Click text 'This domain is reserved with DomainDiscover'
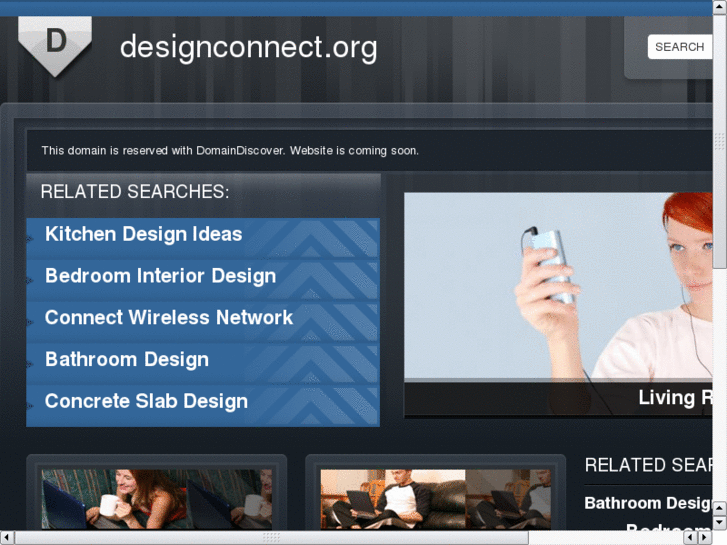 [x=163, y=151]
